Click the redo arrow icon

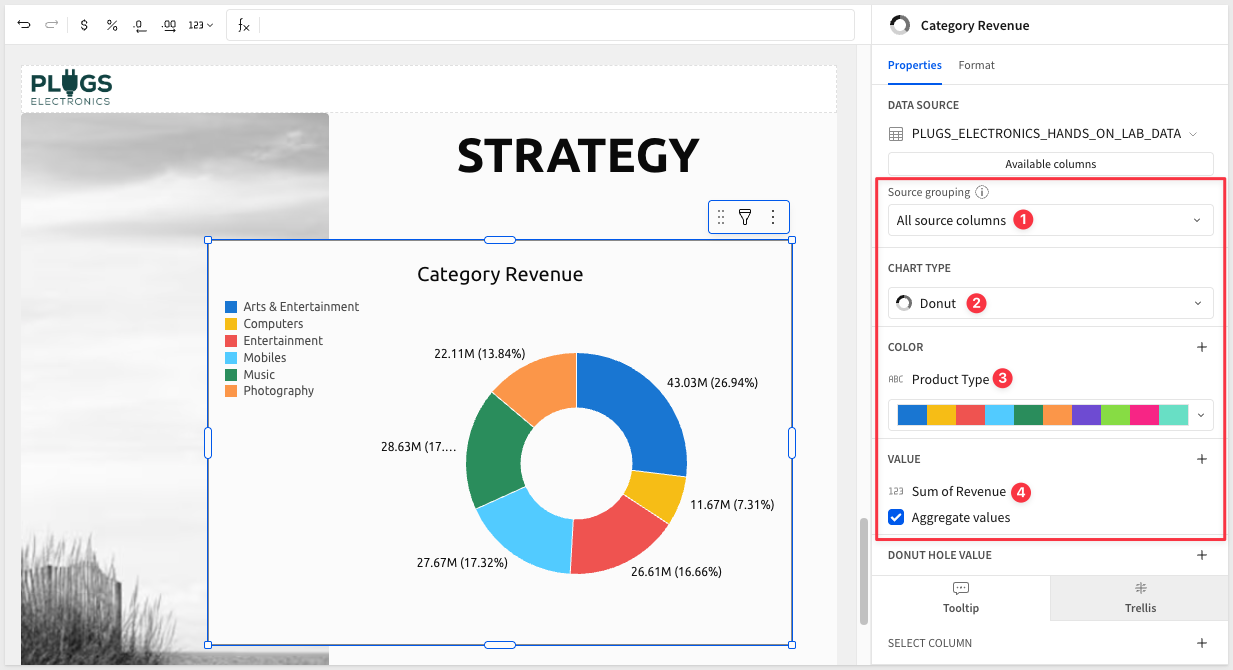tap(52, 24)
